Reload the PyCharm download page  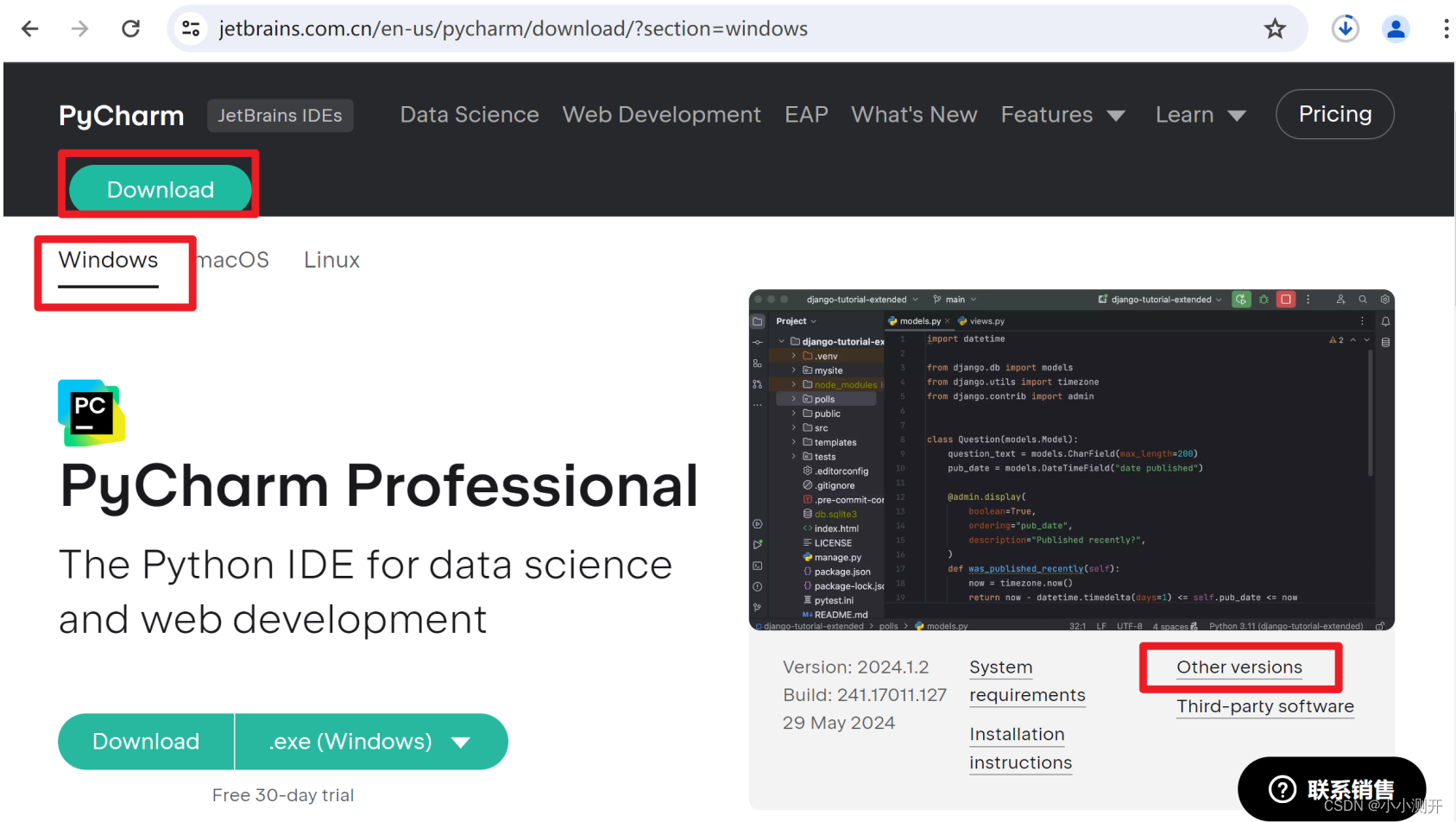(x=130, y=28)
